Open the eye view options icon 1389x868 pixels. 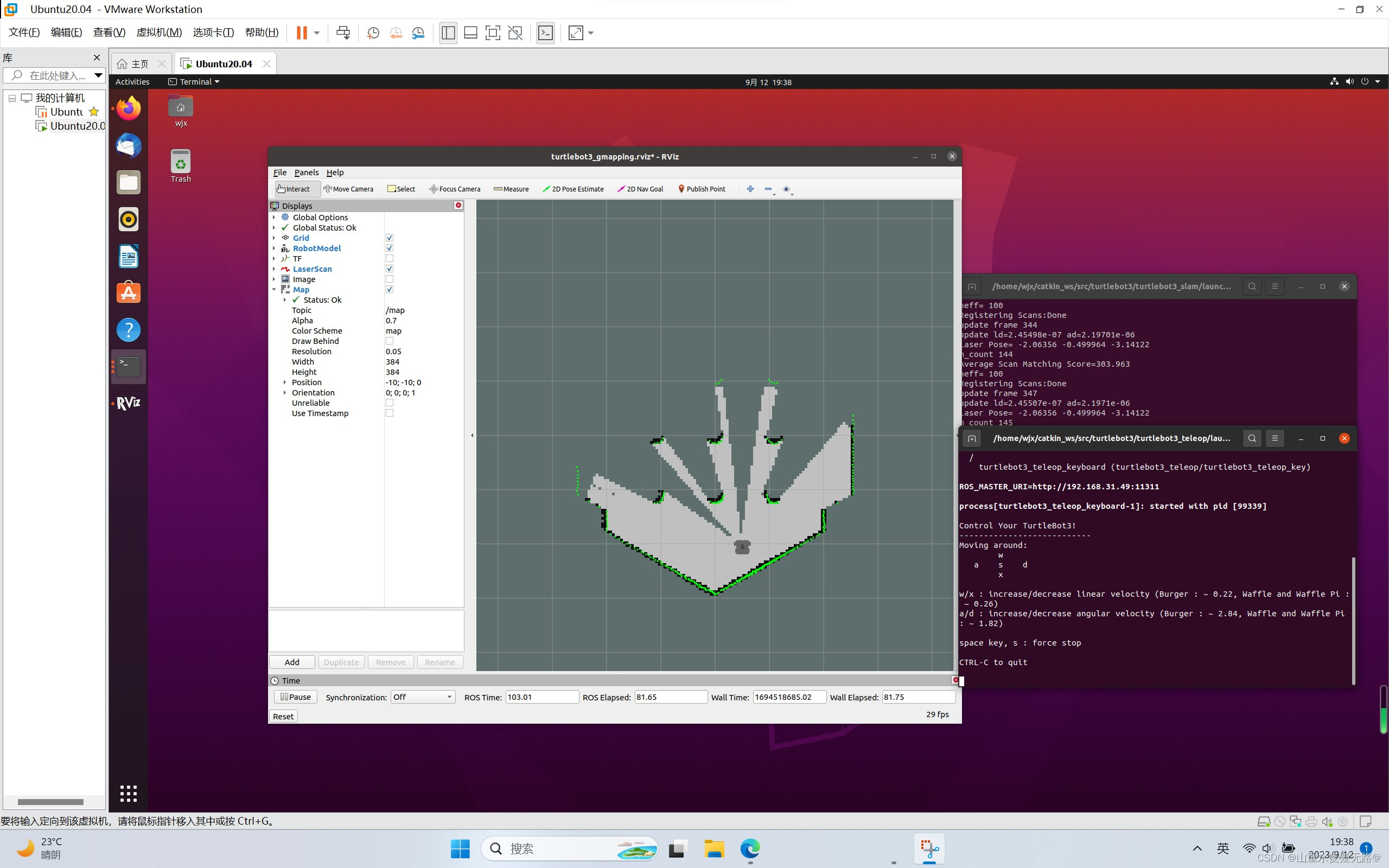point(787,189)
